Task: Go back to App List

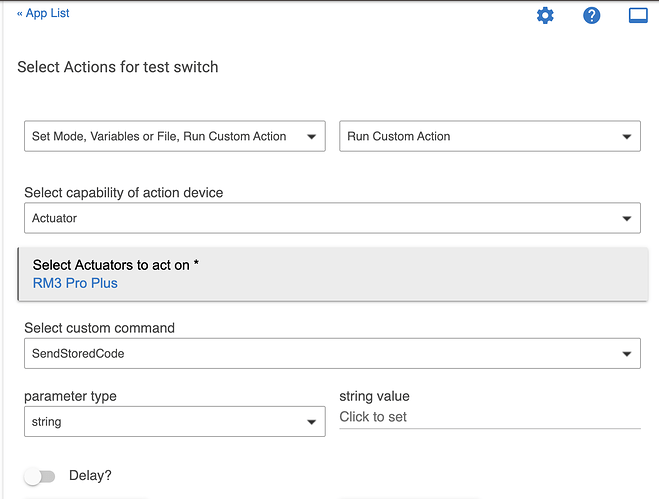Action: pyautogui.click(x=43, y=14)
